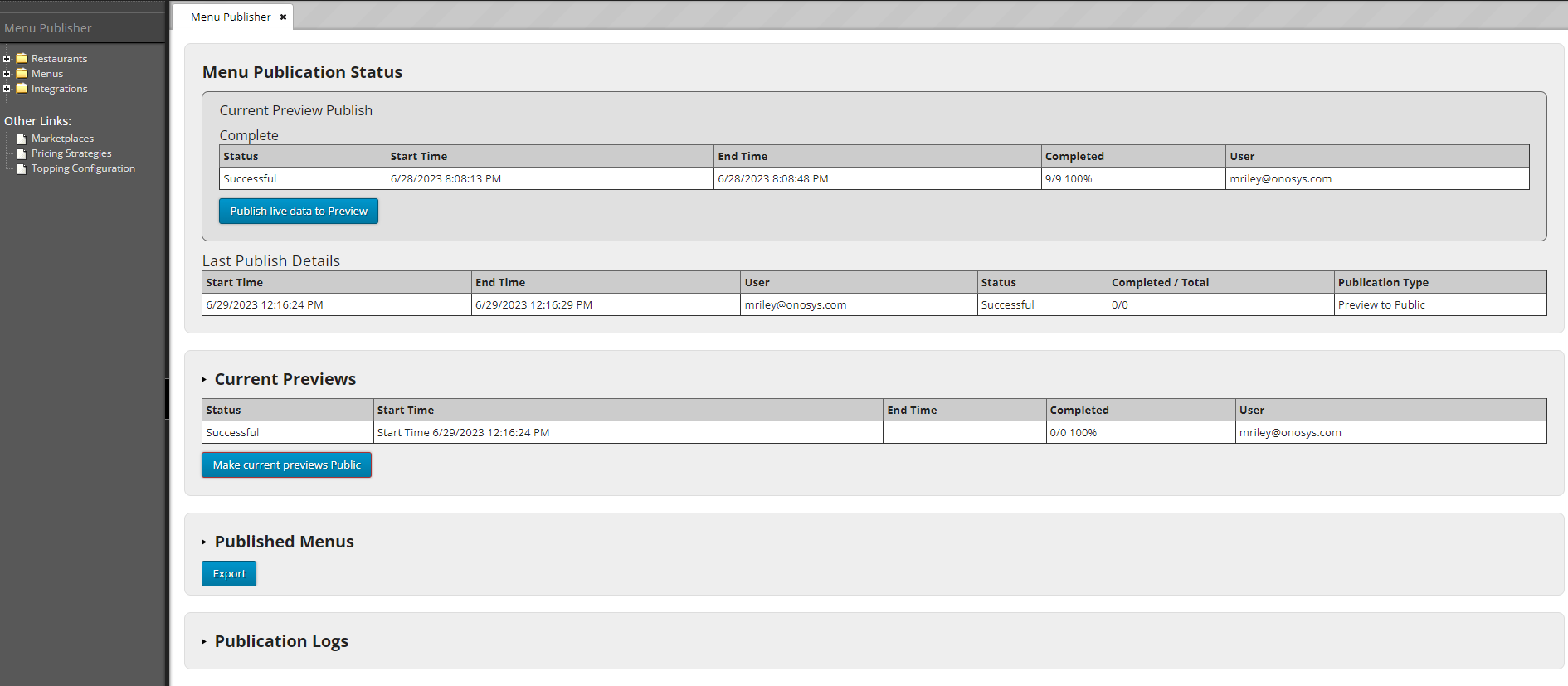Viewport: 1568px width, 686px height.
Task: Expand the Publication Logs section
Action: point(204,641)
